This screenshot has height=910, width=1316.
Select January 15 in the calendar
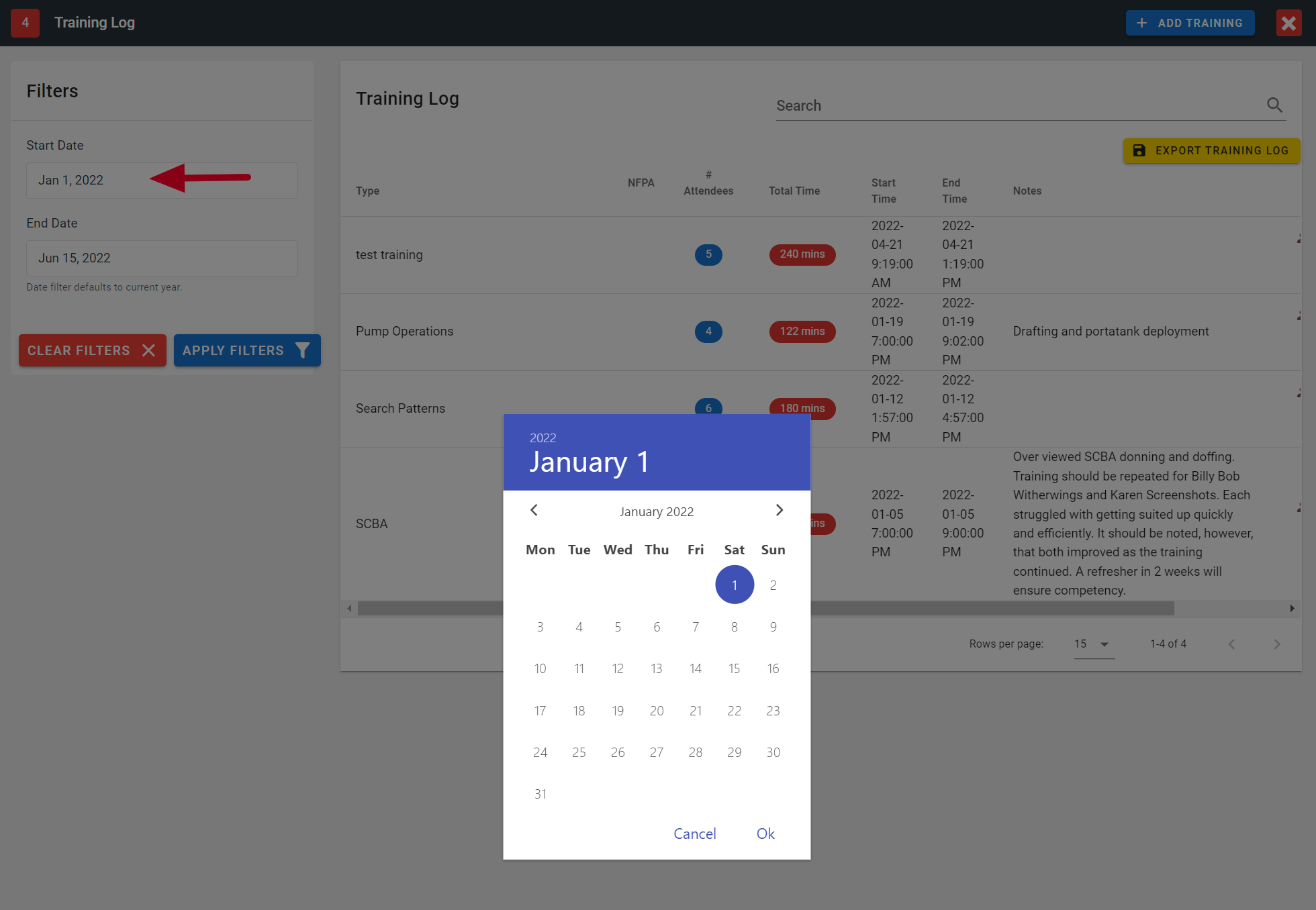click(734, 669)
